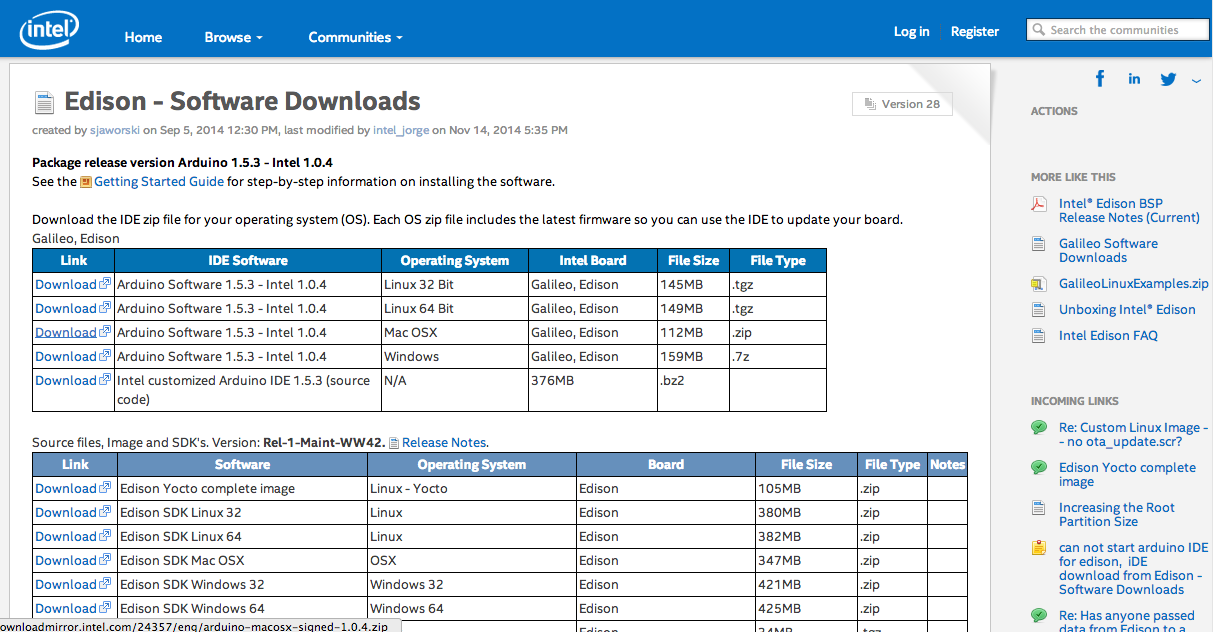Viewport: 1213px width, 632px height.
Task: Click document icon beside Increasing the Root Partition
Action: point(1039,508)
